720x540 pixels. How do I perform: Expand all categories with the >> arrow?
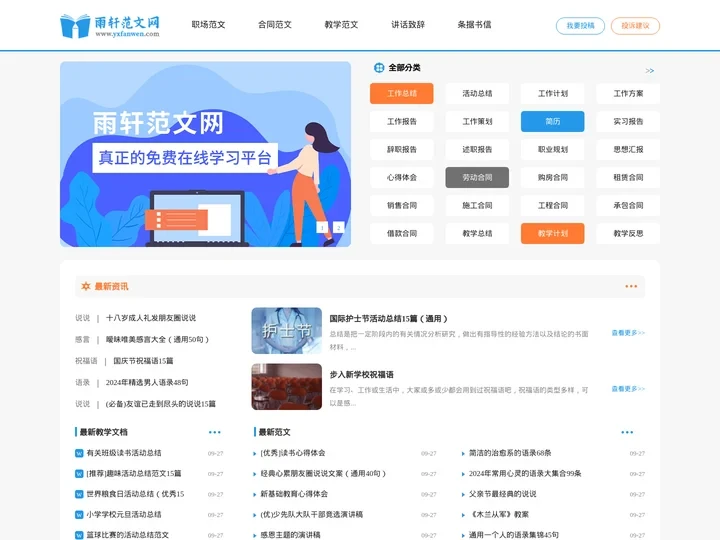point(649,71)
